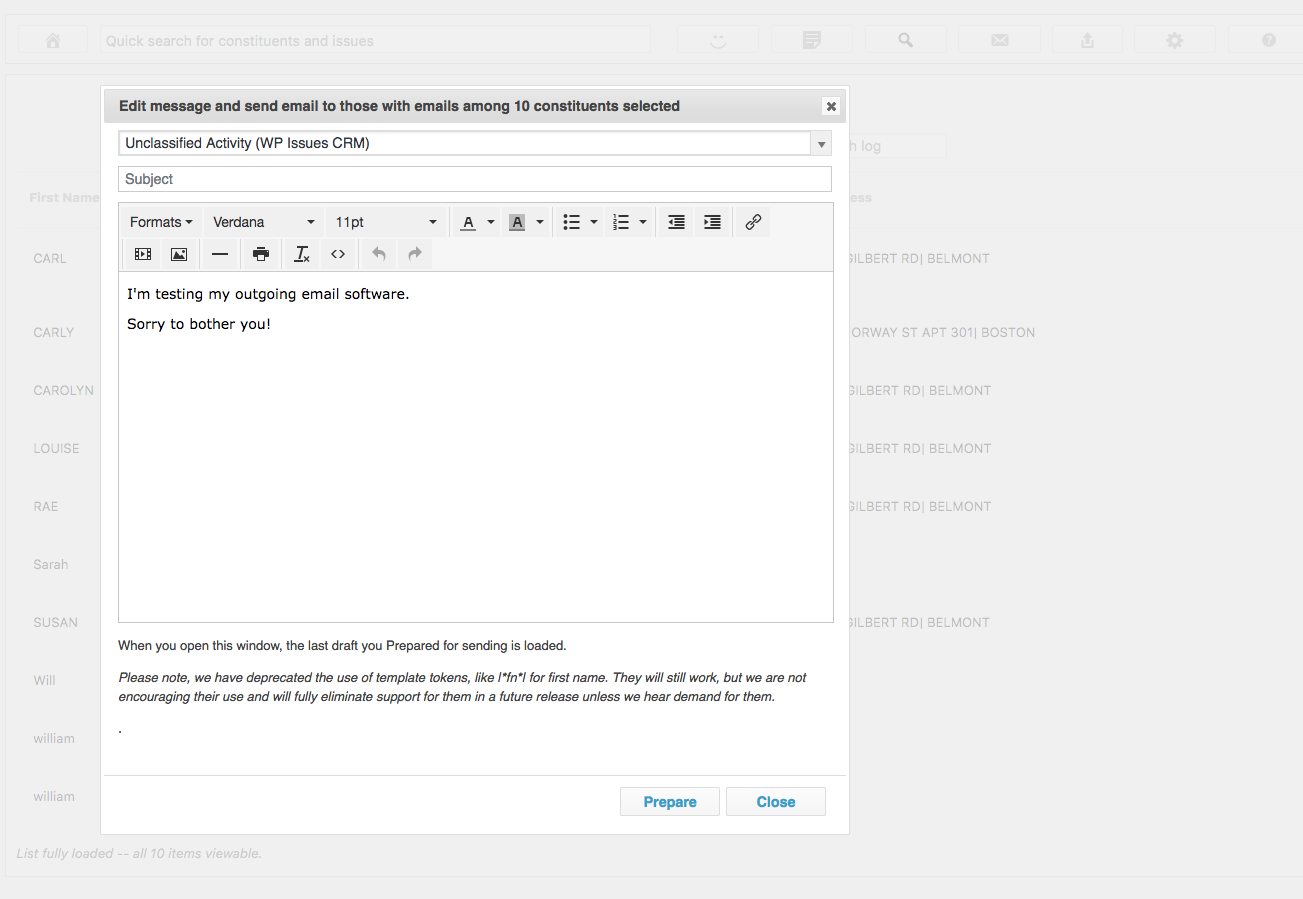Open the settings gear in top bar
This screenshot has width=1303, height=899.
point(1175,41)
